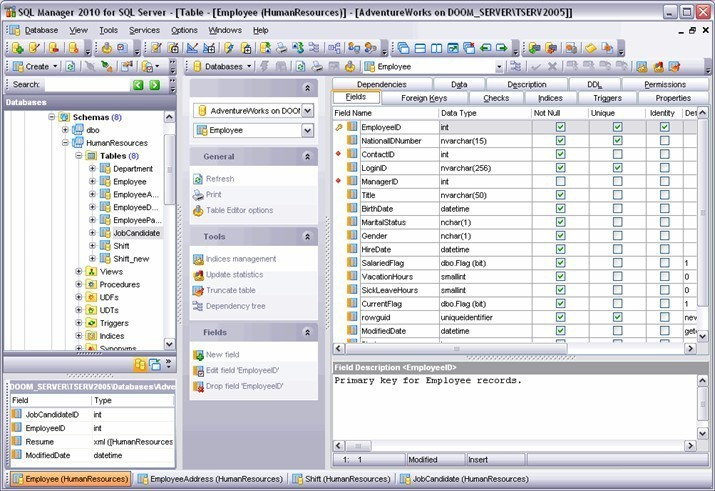Click the Tile windows horizontally icon

pyautogui.click(x=420, y=48)
